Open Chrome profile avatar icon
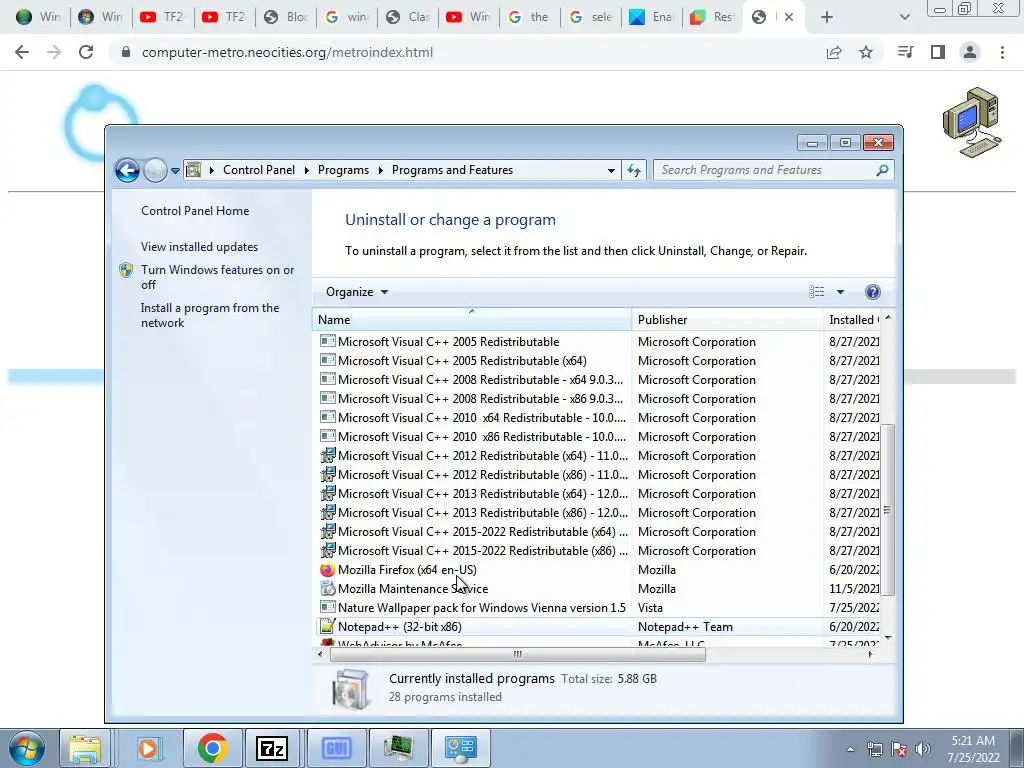Viewport: 1024px width, 768px height. click(x=970, y=52)
